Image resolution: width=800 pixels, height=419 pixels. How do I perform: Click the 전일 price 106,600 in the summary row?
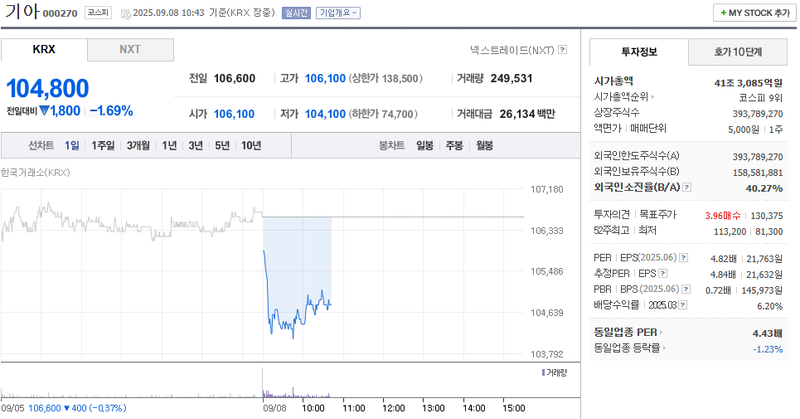(235, 79)
